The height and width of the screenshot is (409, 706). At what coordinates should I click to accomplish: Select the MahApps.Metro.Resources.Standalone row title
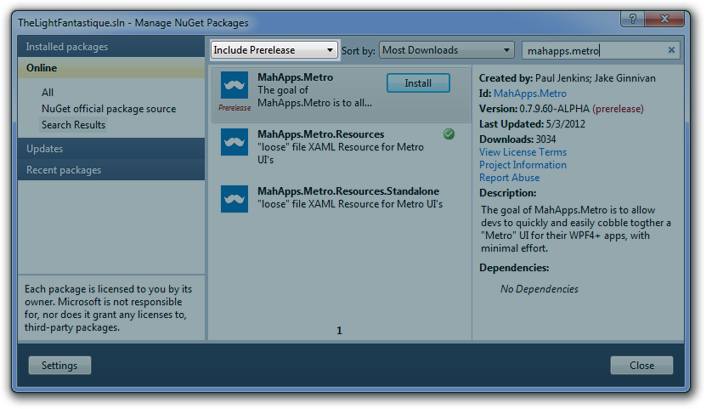tap(348, 191)
